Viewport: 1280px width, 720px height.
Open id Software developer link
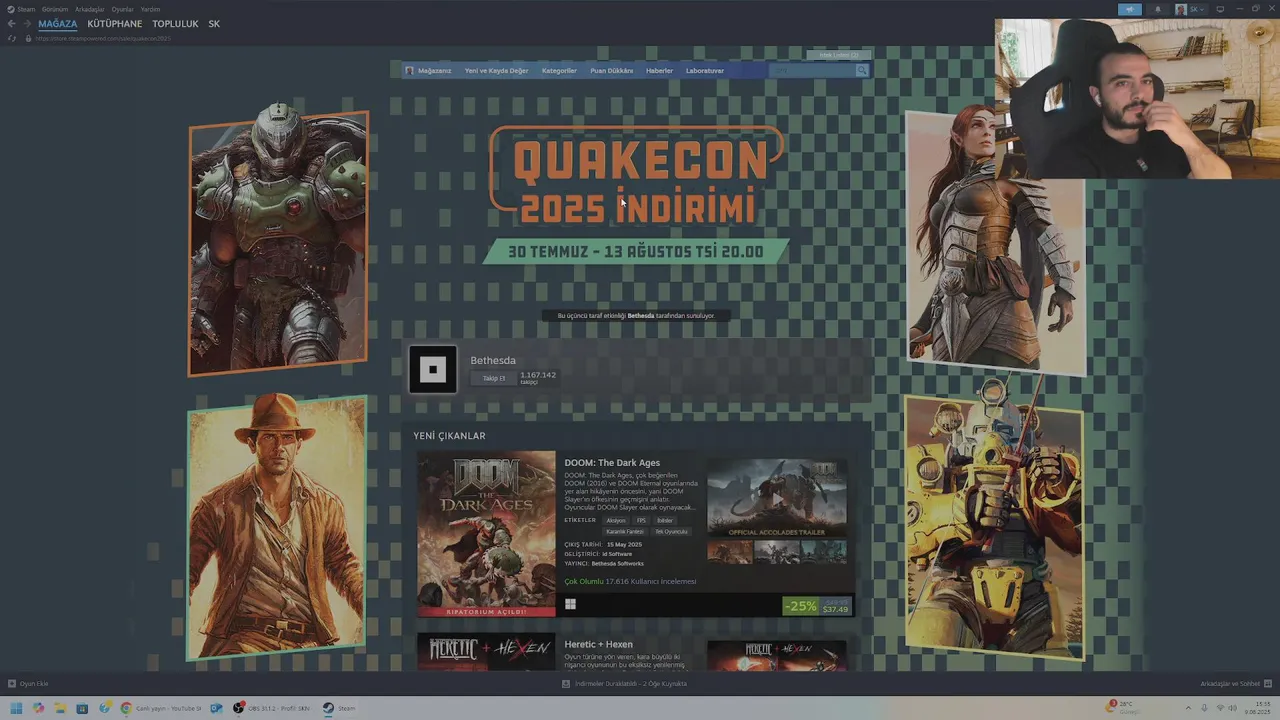coord(617,554)
